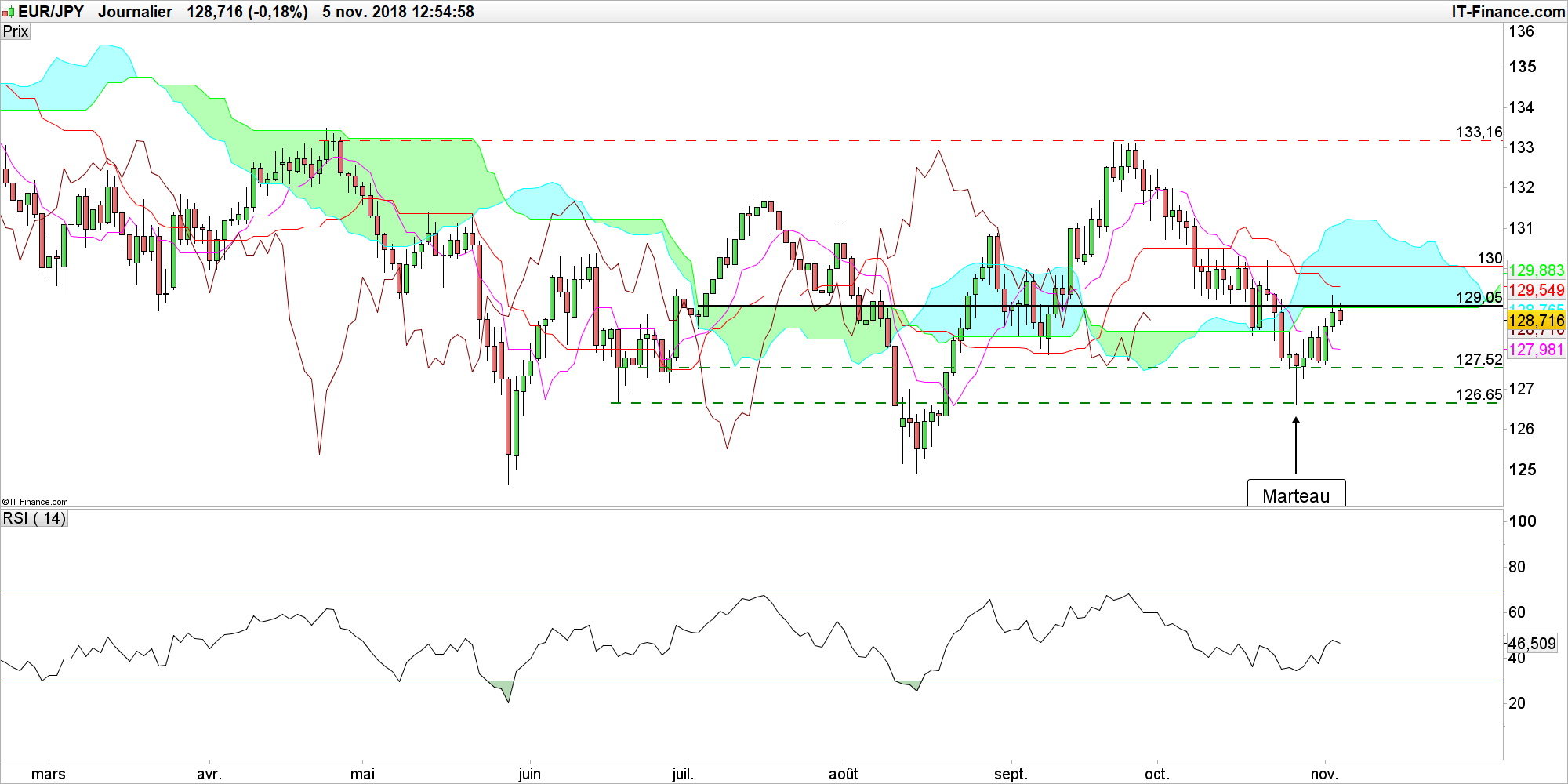Click the 20 value on RSI axis

point(1517,703)
